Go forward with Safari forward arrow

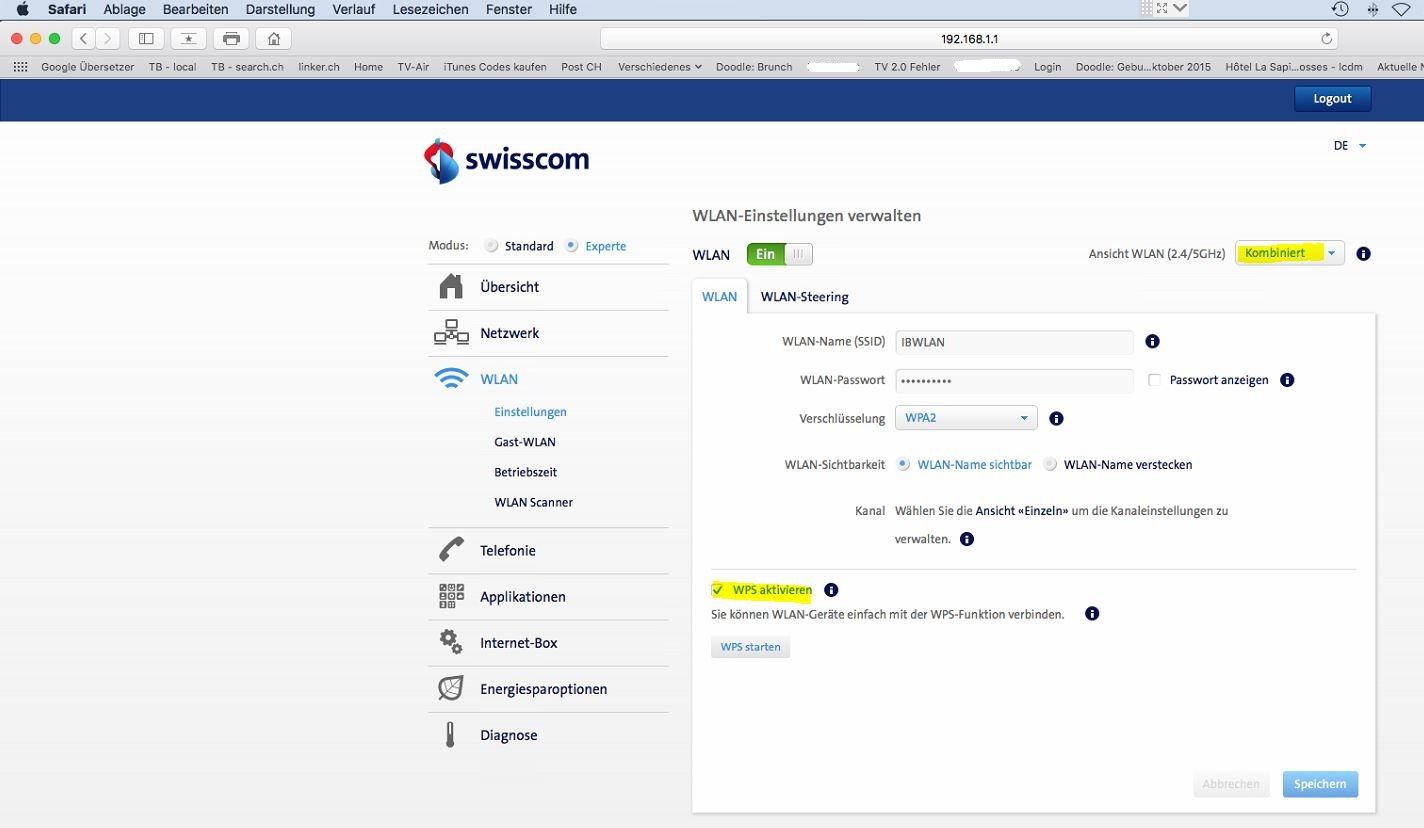click(x=108, y=39)
